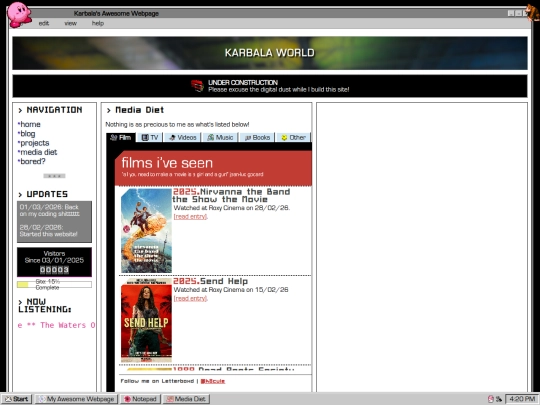Viewport: 540px width, 405px height.
Task: Click the under construction sign icon
Action: point(198,86)
